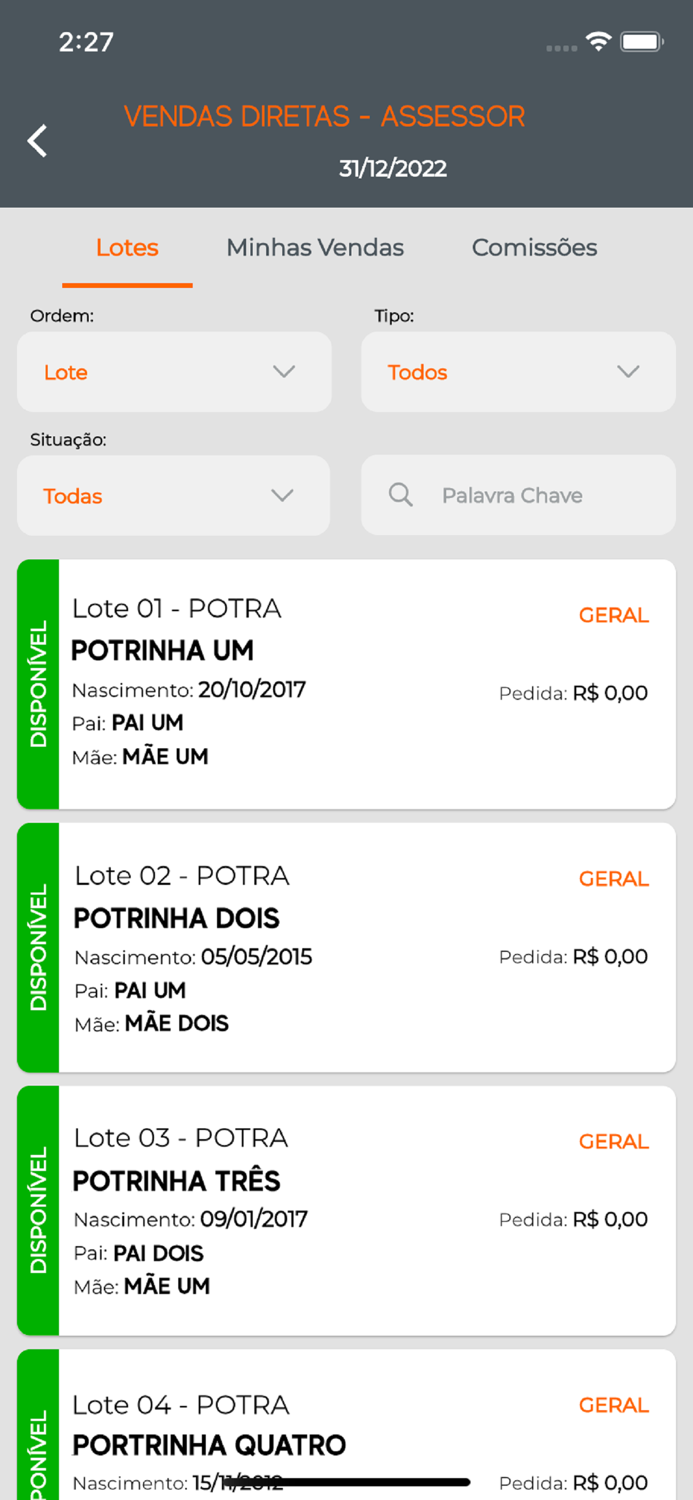Tap the date 31/12/2022 in the header
This screenshot has height=1500, width=693.
(390, 168)
